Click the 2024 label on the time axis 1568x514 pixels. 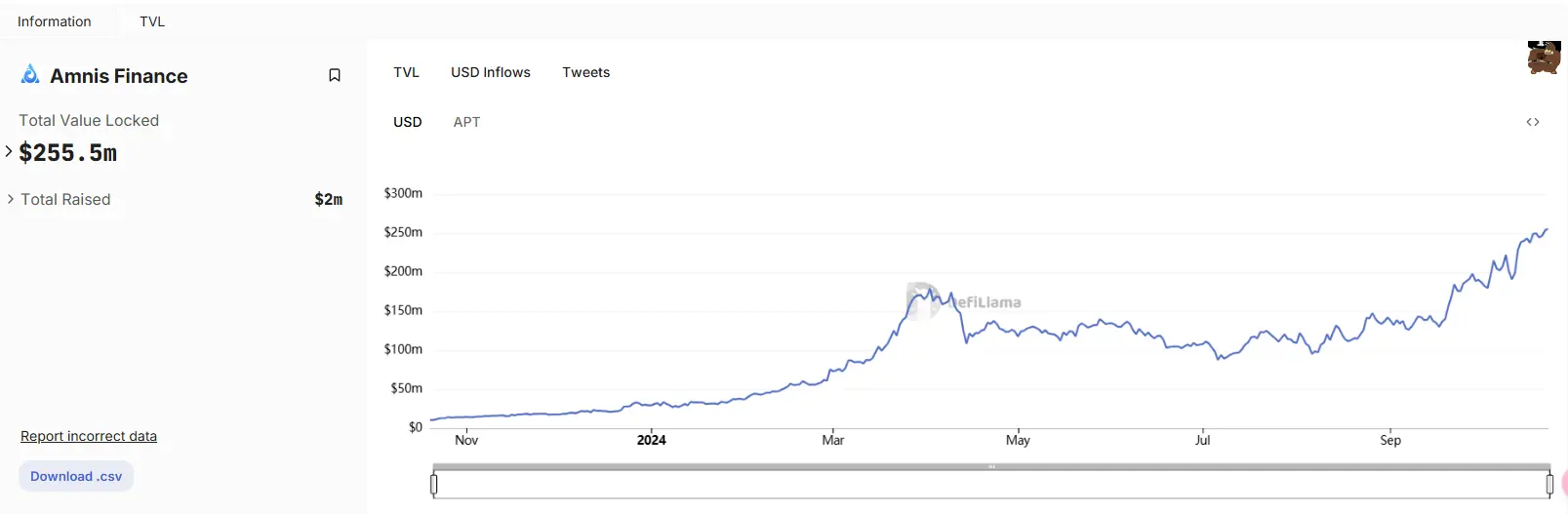(x=651, y=440)
